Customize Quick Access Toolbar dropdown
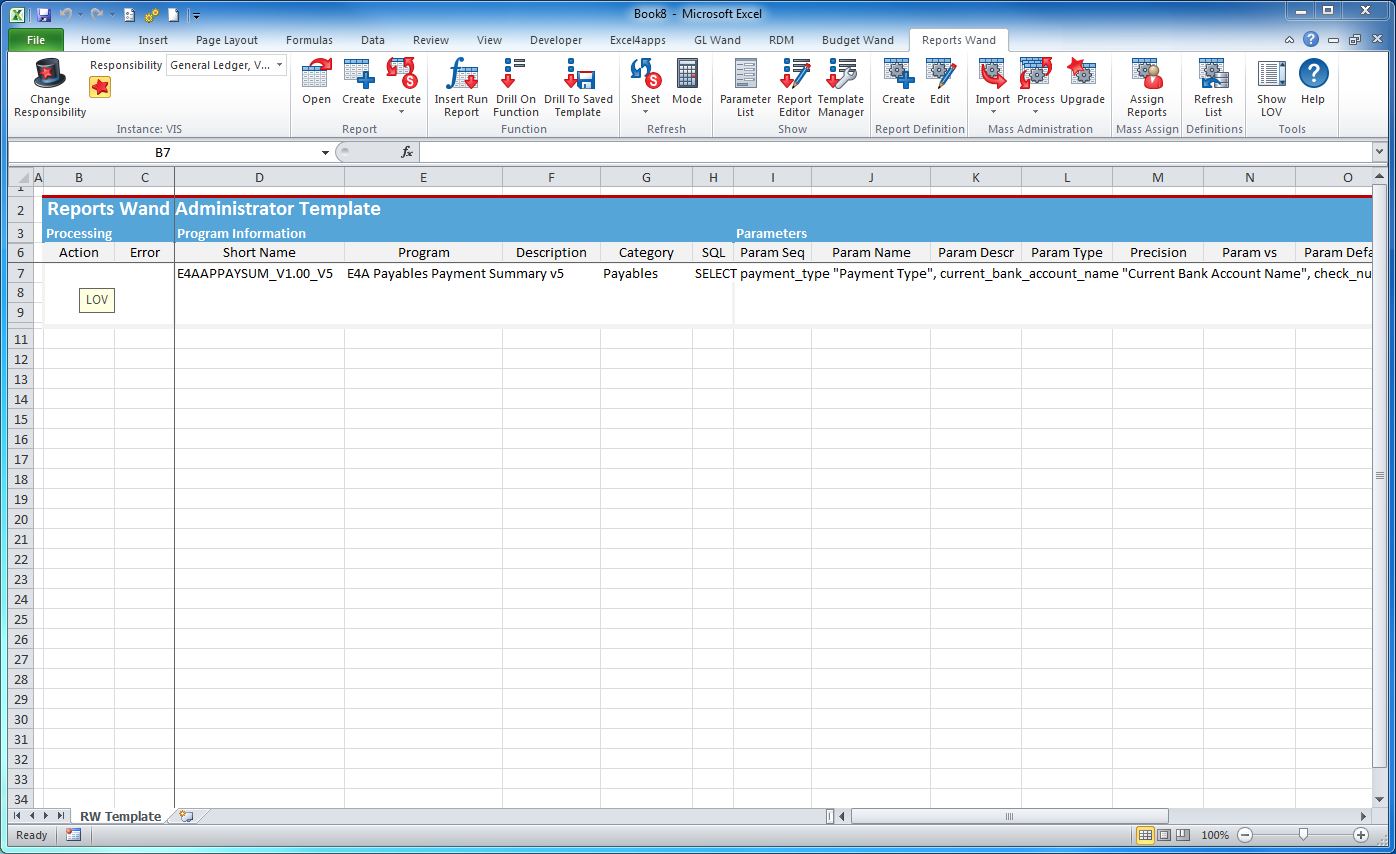Viewport: 1396px width, 854px height. [196, 16]
